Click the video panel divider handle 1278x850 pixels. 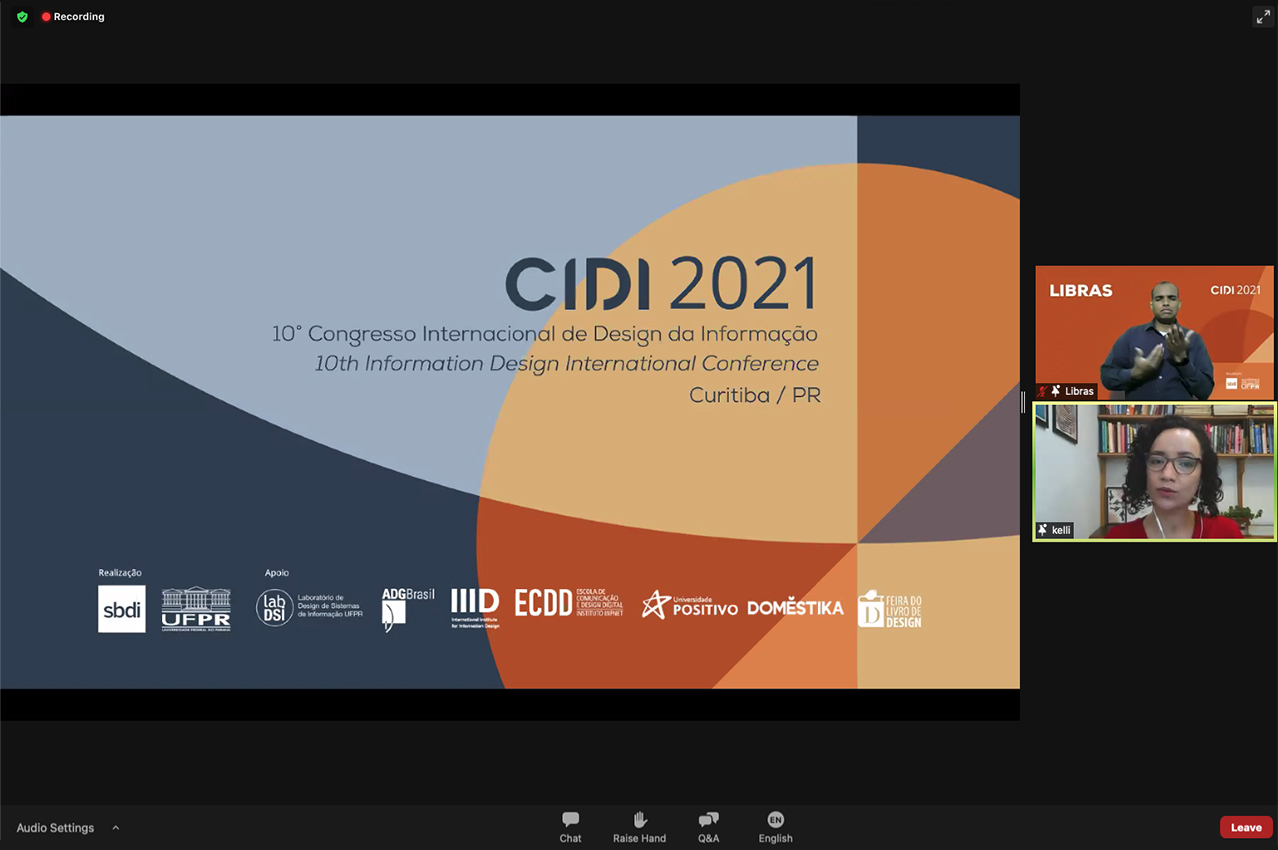point(1023,402)
